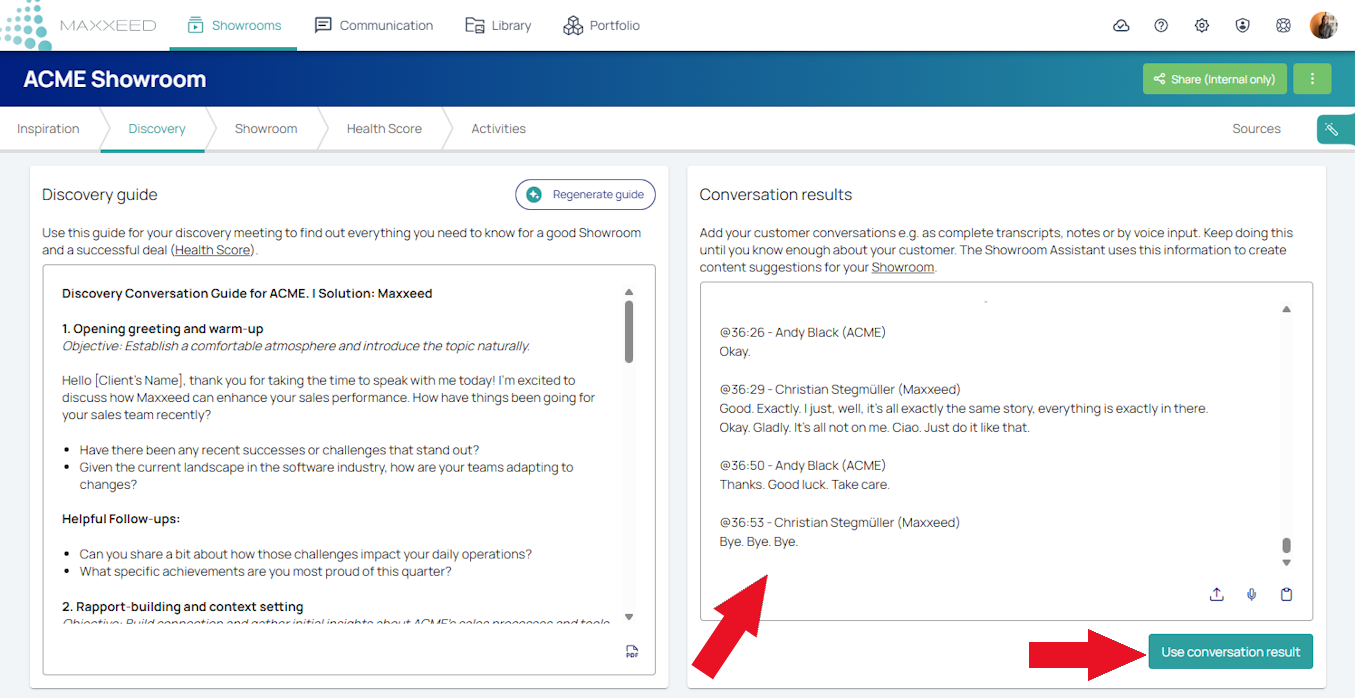
Task: Open the Showrooms tab
Action: tap(234, 25)
